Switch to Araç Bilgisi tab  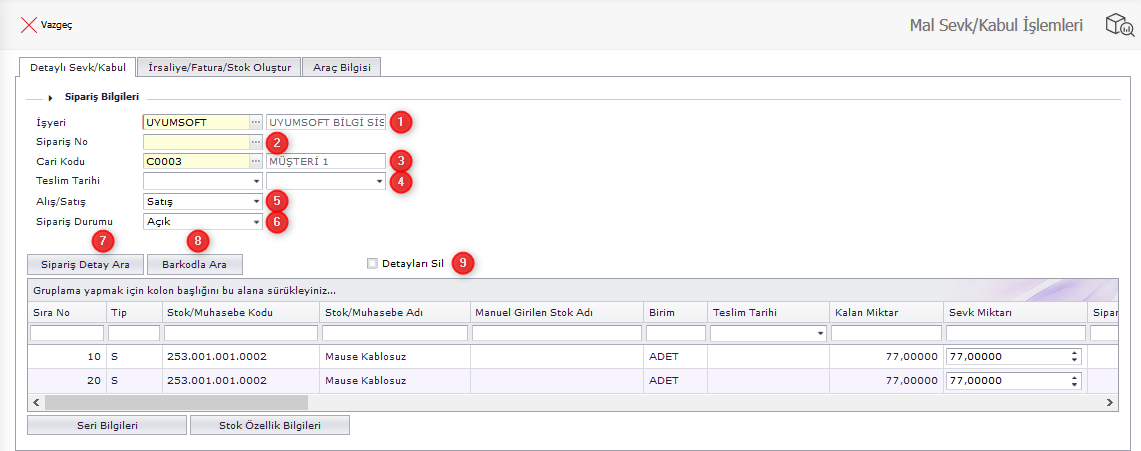coord(341,67)
